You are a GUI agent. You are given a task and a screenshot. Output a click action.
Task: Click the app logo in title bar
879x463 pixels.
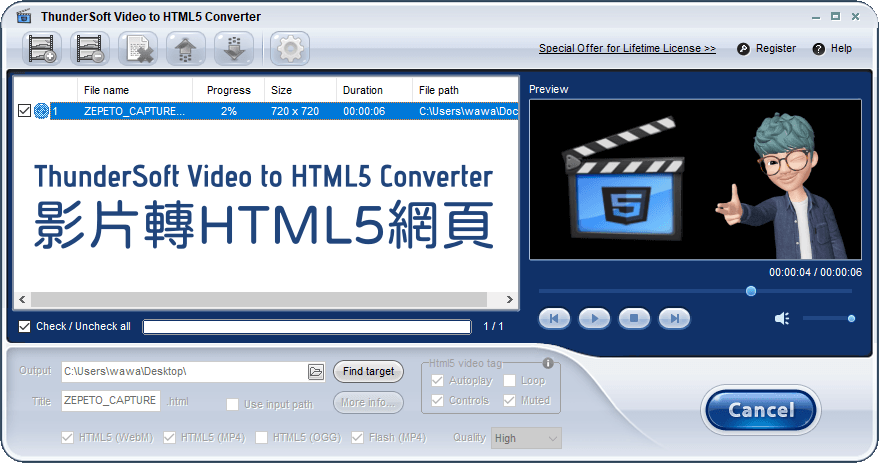pos(24,16)
